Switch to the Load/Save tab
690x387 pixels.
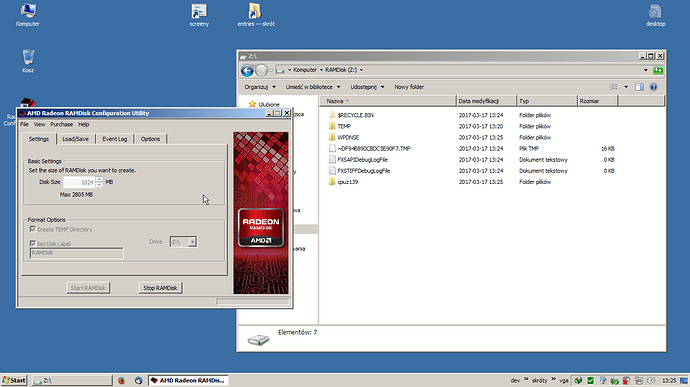[x=76, y=139]
